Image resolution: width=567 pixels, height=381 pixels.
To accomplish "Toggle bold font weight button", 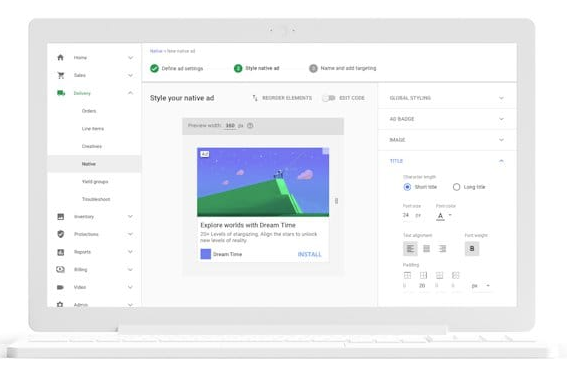I will [472, 249].
